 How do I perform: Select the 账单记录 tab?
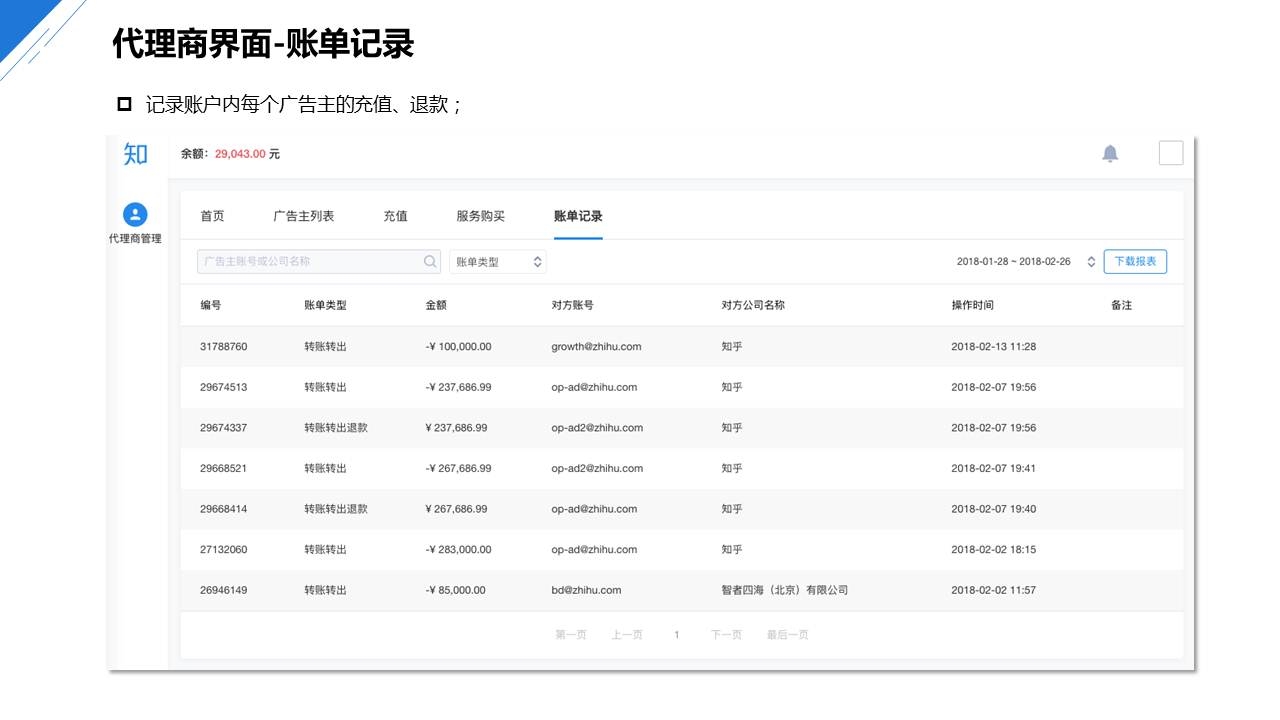(x=578, y=216)
